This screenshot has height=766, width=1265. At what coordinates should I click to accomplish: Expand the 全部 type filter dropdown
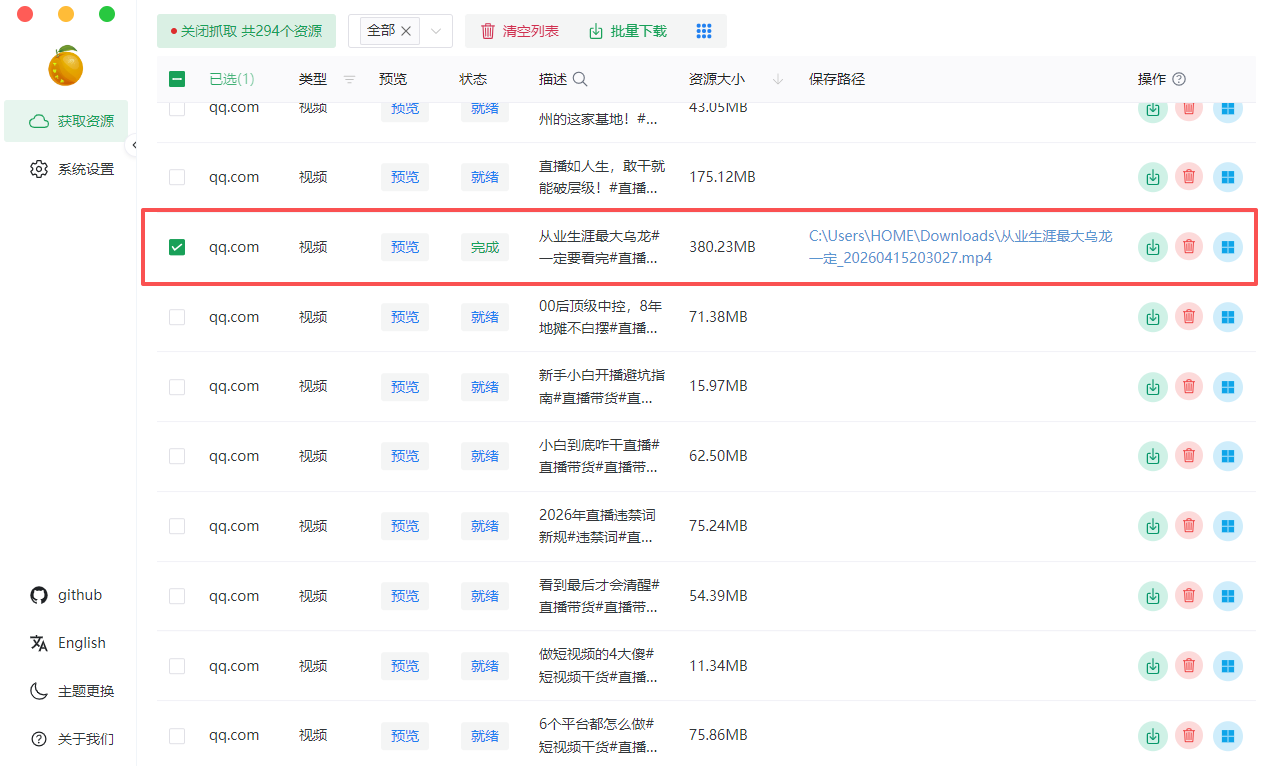[x=436, y=31]
